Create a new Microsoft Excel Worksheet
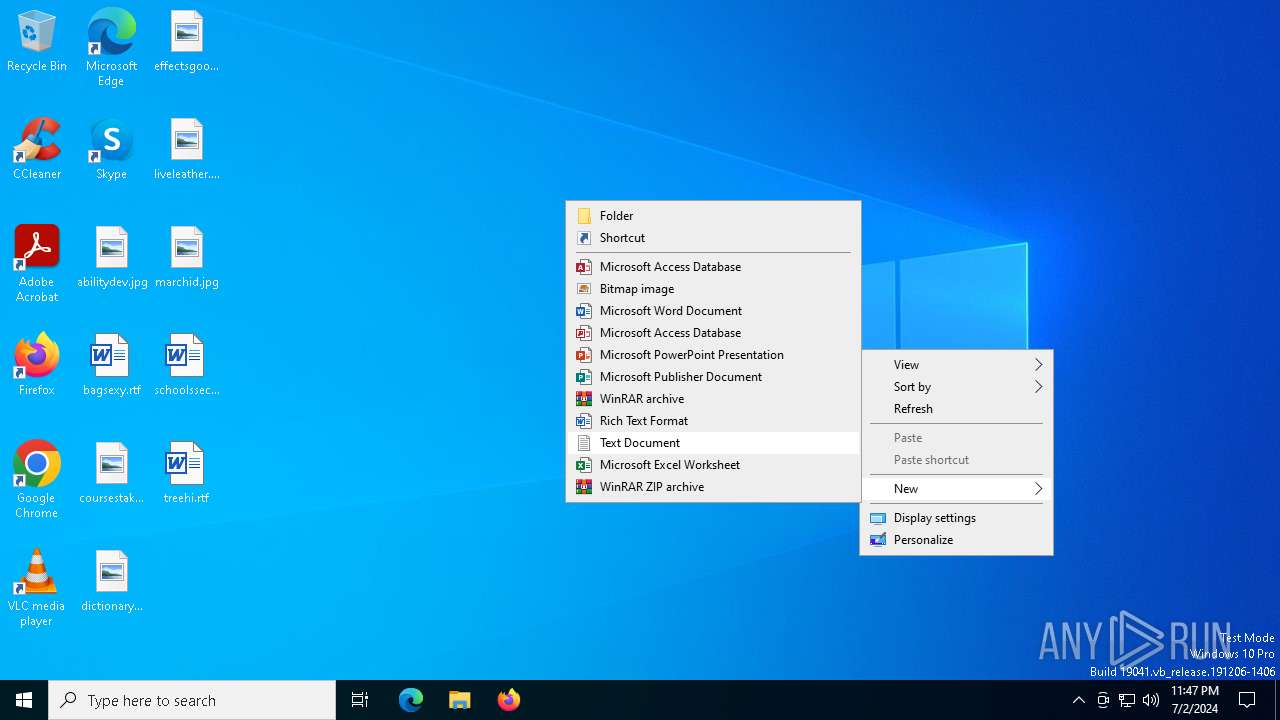The image size is (1280, 720). (713, 465)
